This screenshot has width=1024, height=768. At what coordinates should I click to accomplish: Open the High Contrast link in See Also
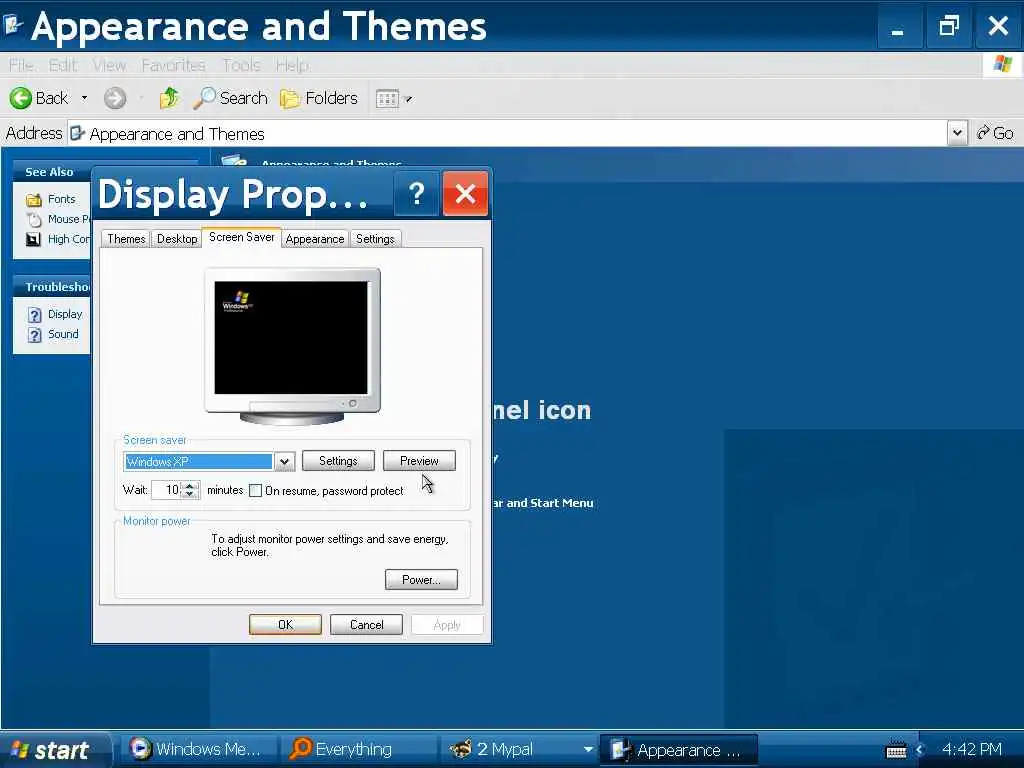(69, 240)
